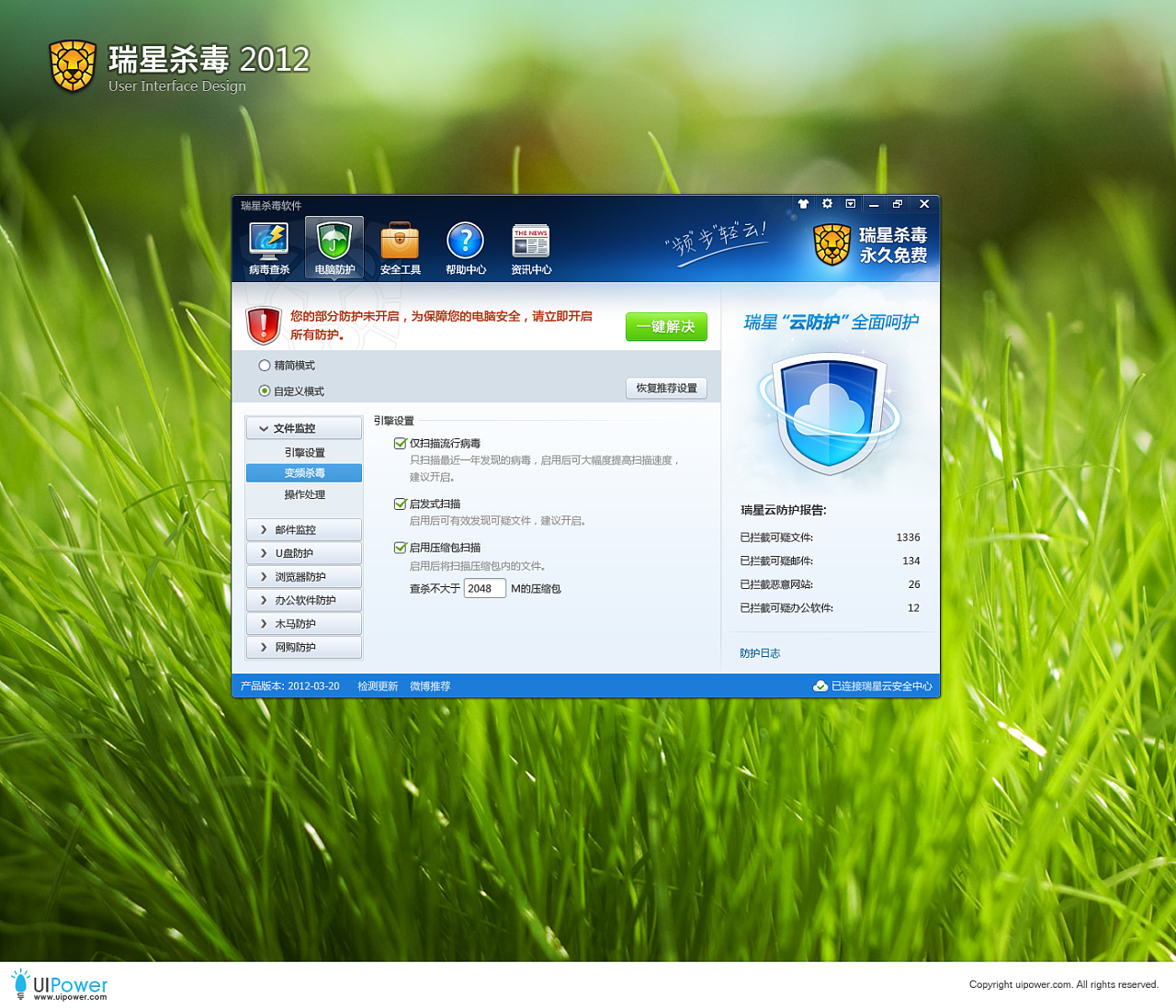The image size is (1176, 1008).
Task: Open the 防护日志 link
Action: tap(760, 652)
